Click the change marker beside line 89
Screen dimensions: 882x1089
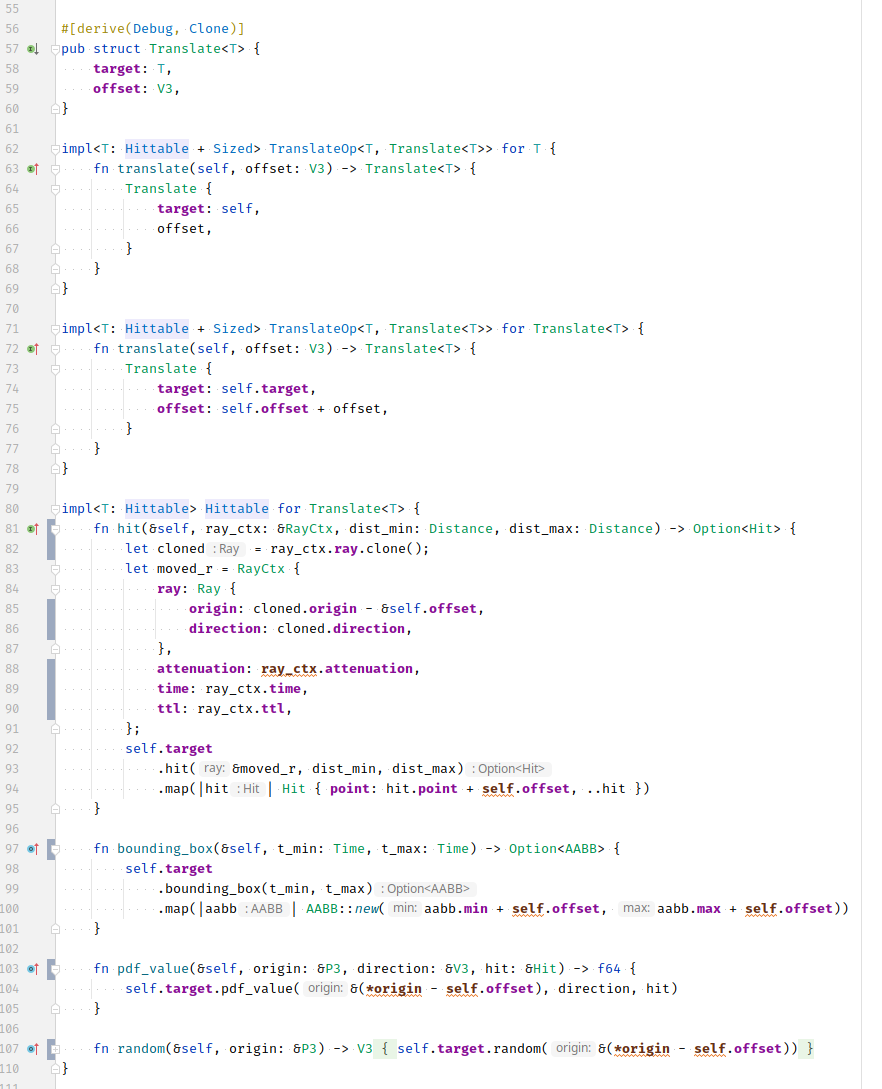click(51, 689)
